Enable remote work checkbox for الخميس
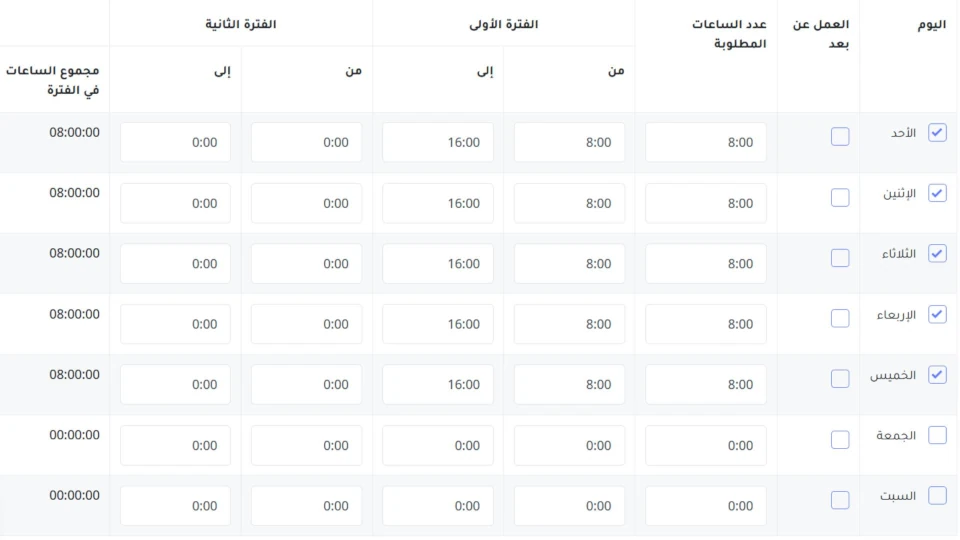 (x=840, y=379)
